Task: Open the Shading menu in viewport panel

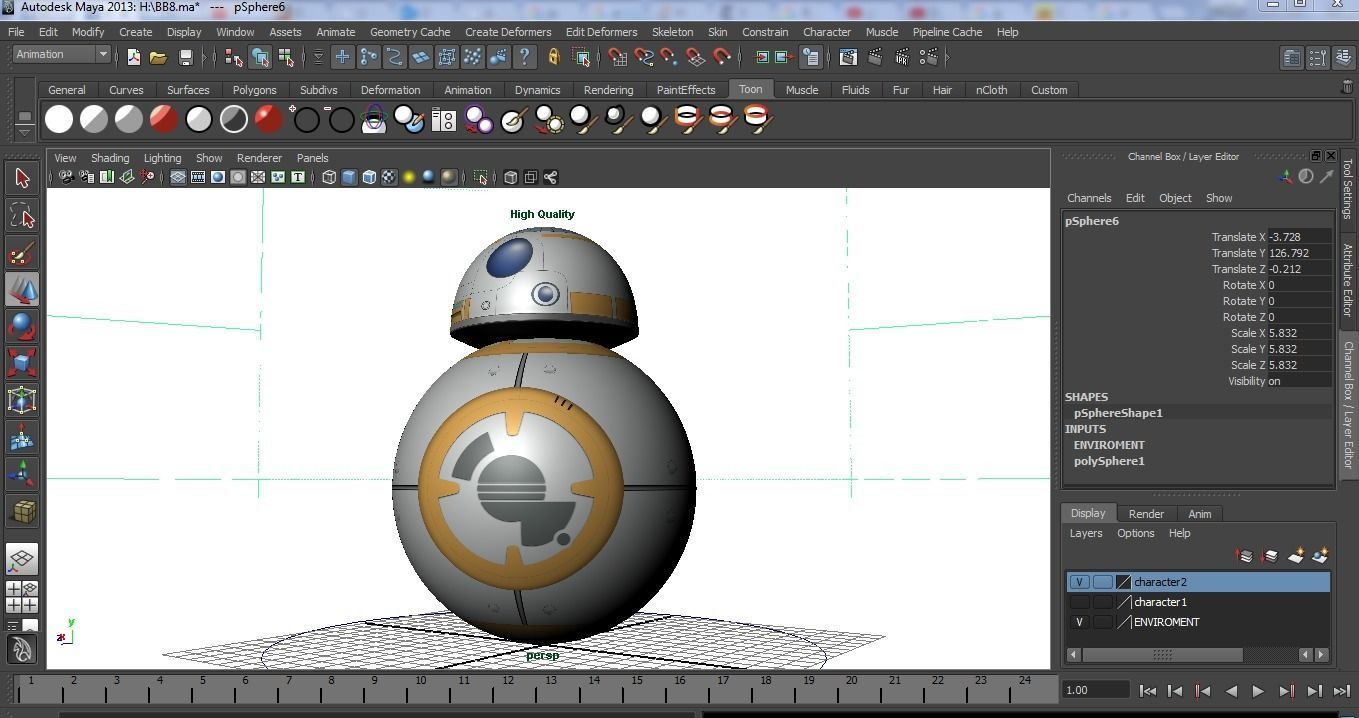Action: (x=110, y=158)
